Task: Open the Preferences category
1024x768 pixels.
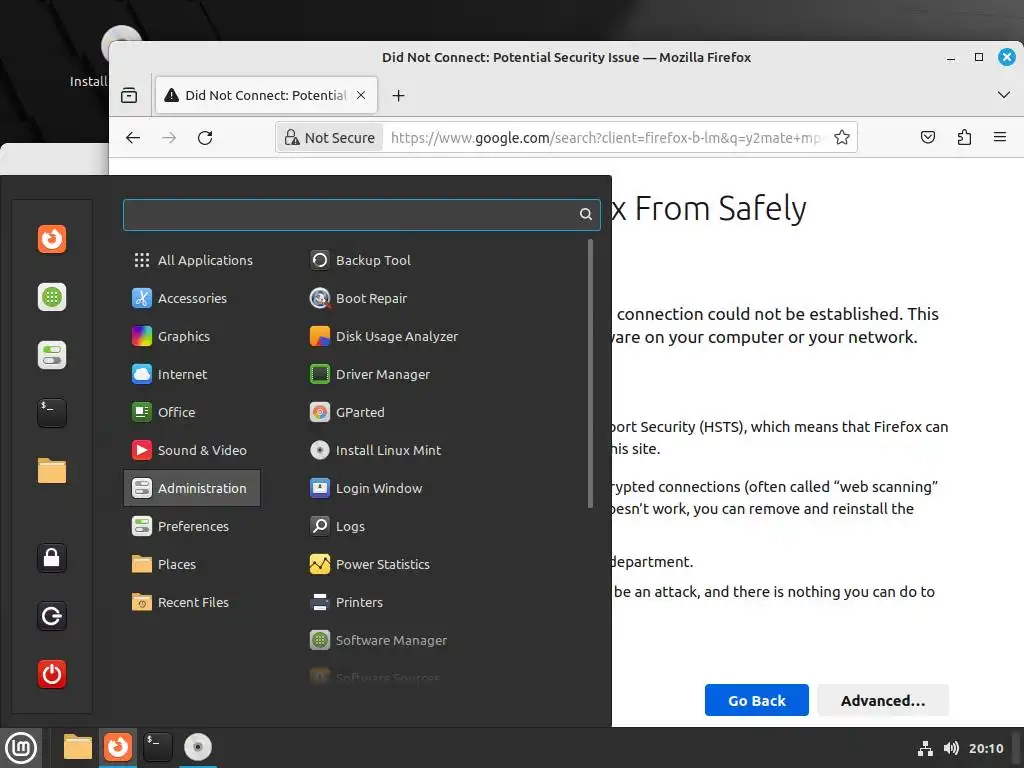Action: point(192,526)
